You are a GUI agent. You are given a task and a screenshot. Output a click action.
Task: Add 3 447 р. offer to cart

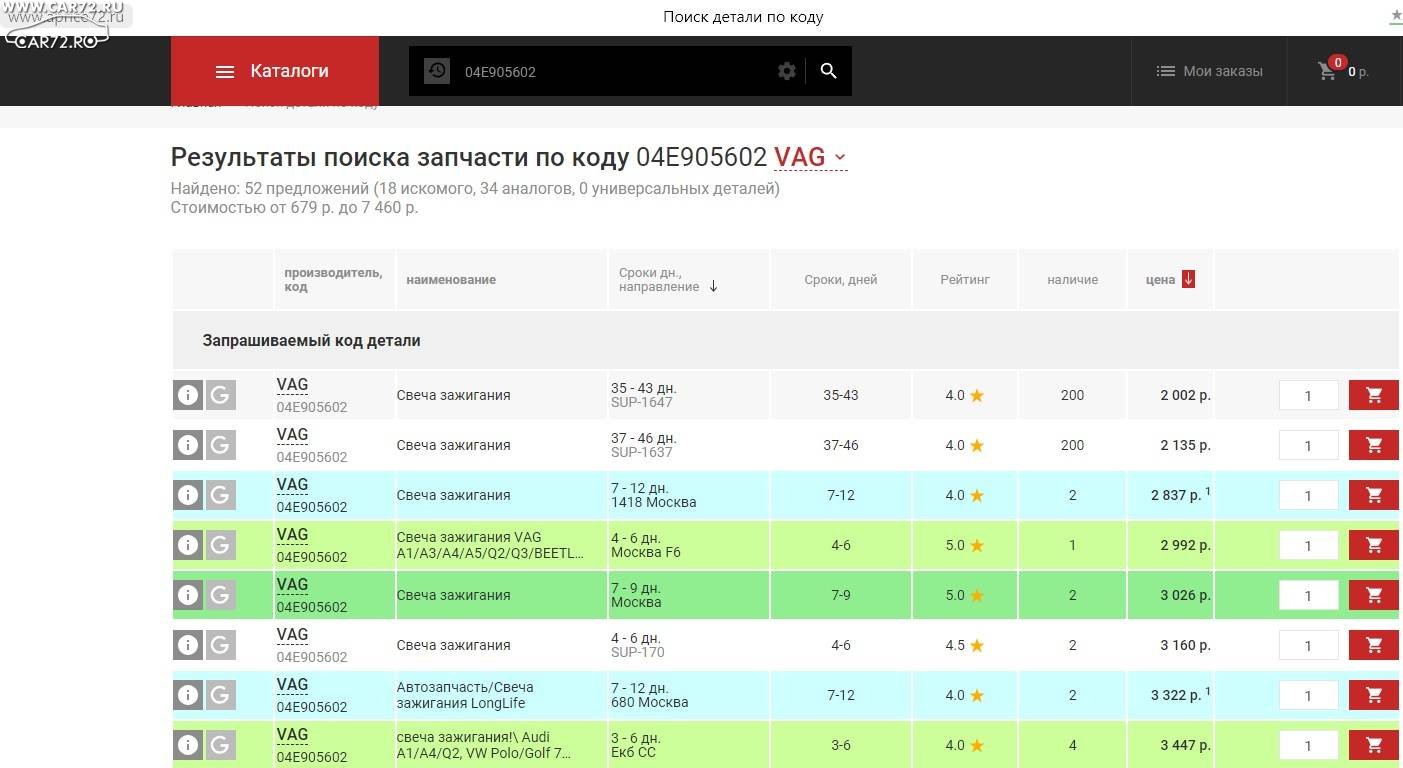[x=1374, y=745]
